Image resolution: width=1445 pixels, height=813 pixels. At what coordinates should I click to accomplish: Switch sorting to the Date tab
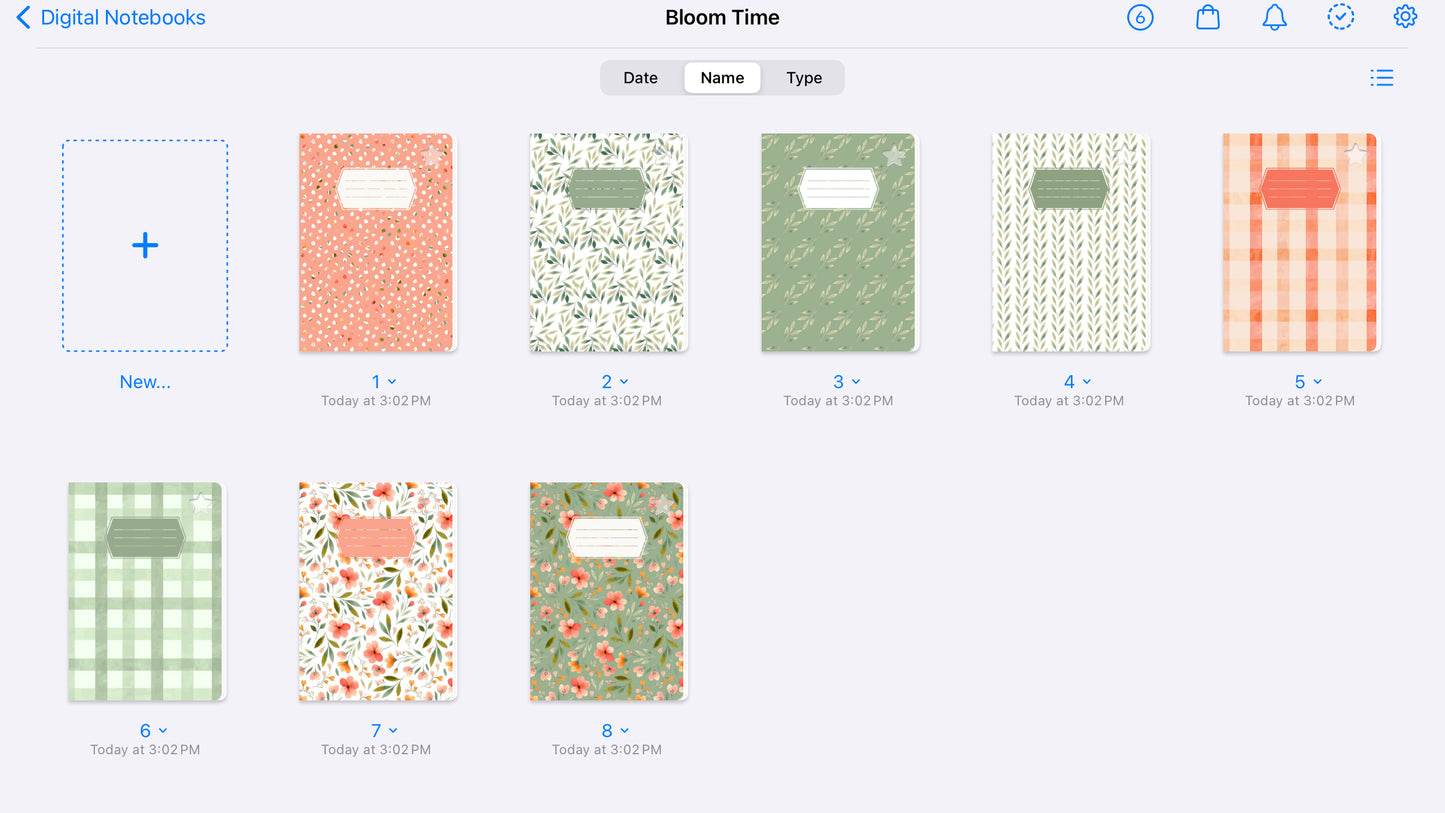coord(640,77)
